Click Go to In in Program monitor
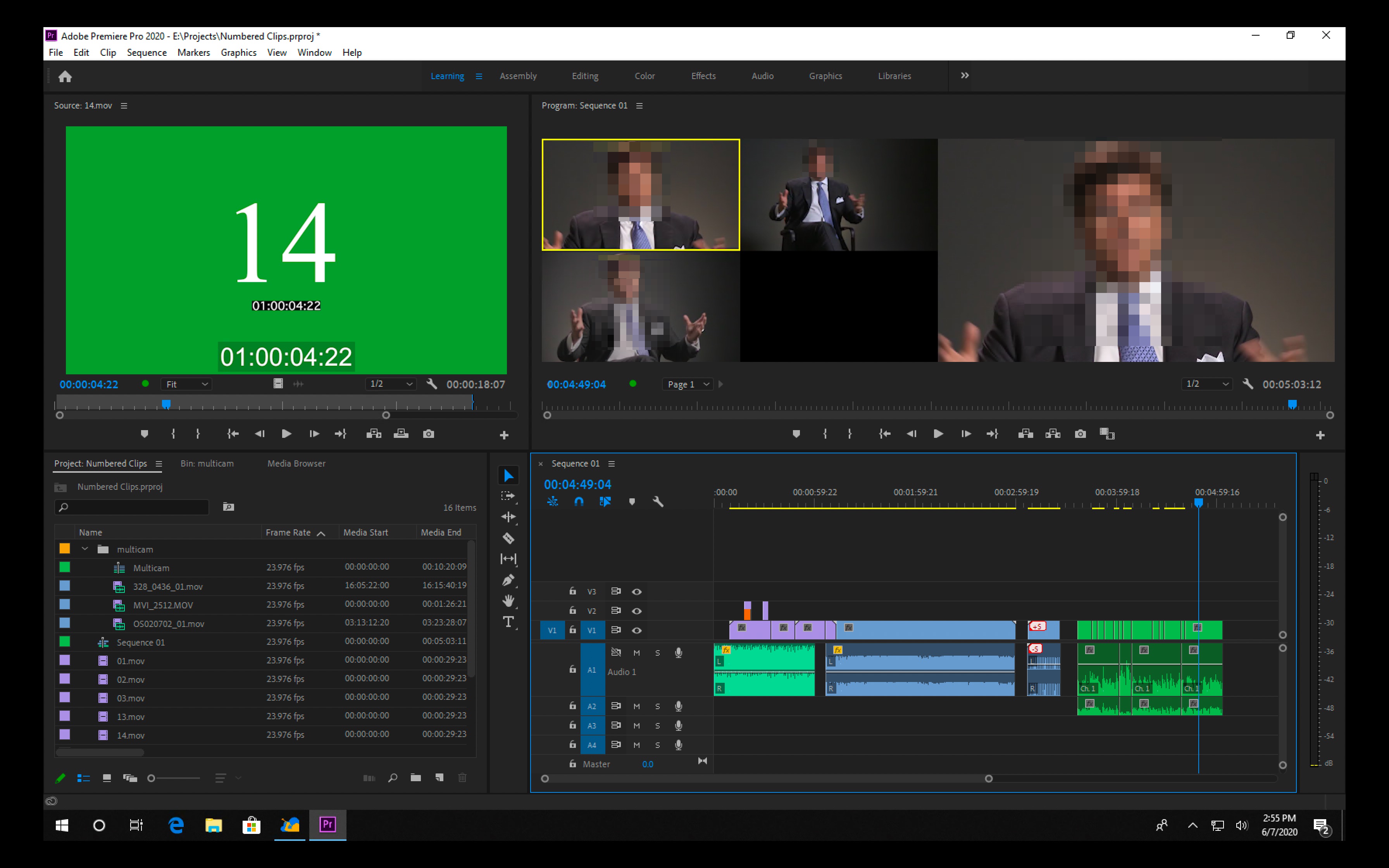This screenshot has height=868, width=1389. click(884, 434)
